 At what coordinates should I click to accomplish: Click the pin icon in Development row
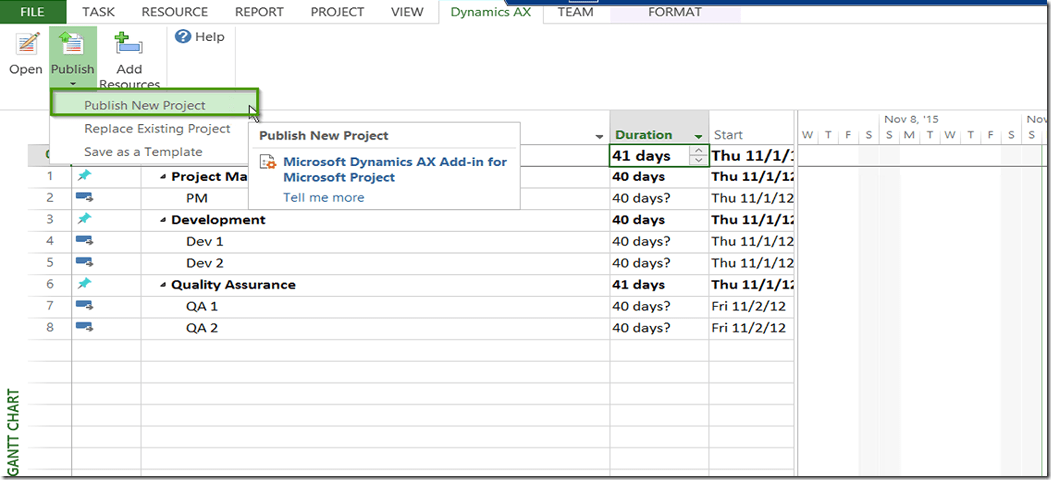tap(84, 219)
